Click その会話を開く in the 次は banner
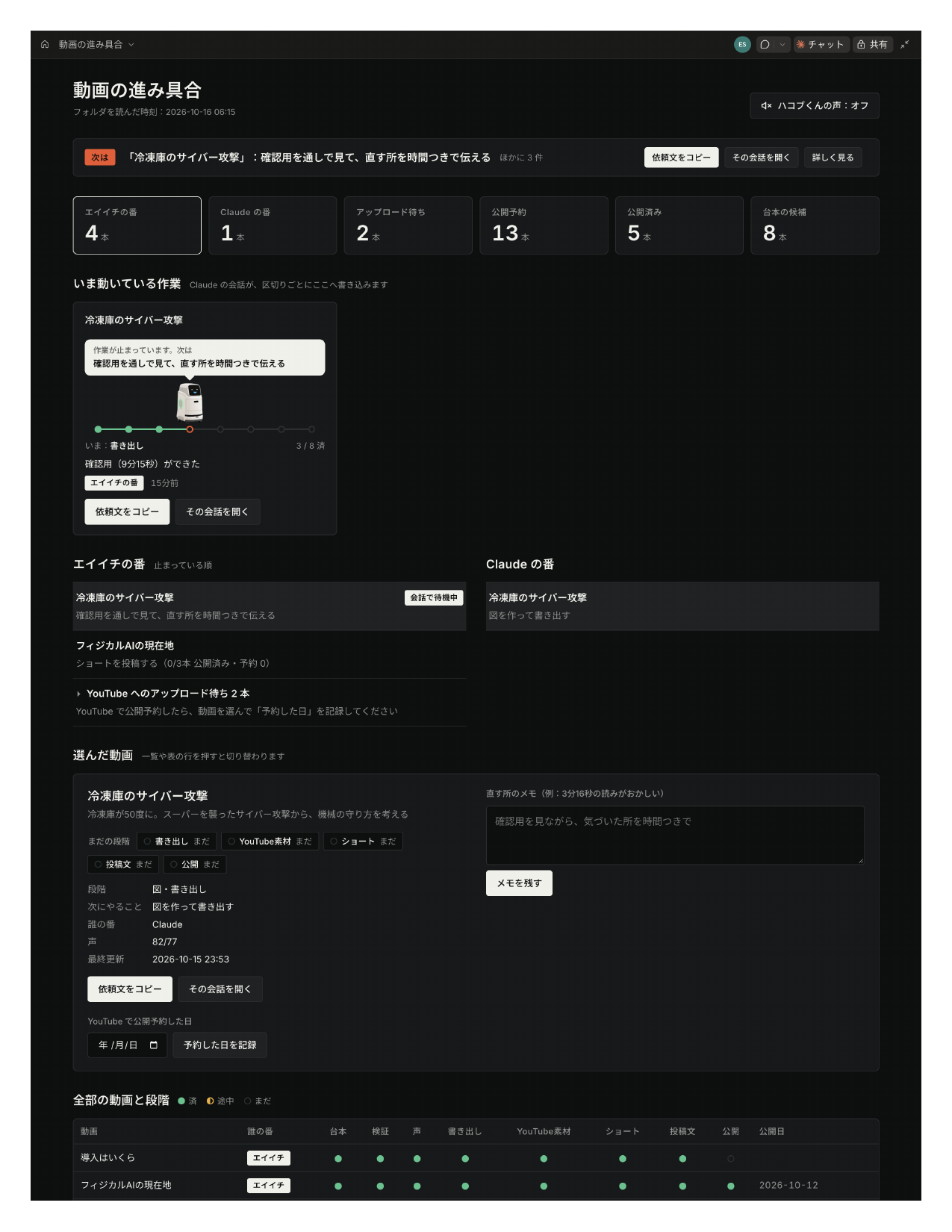 (761, 158)
